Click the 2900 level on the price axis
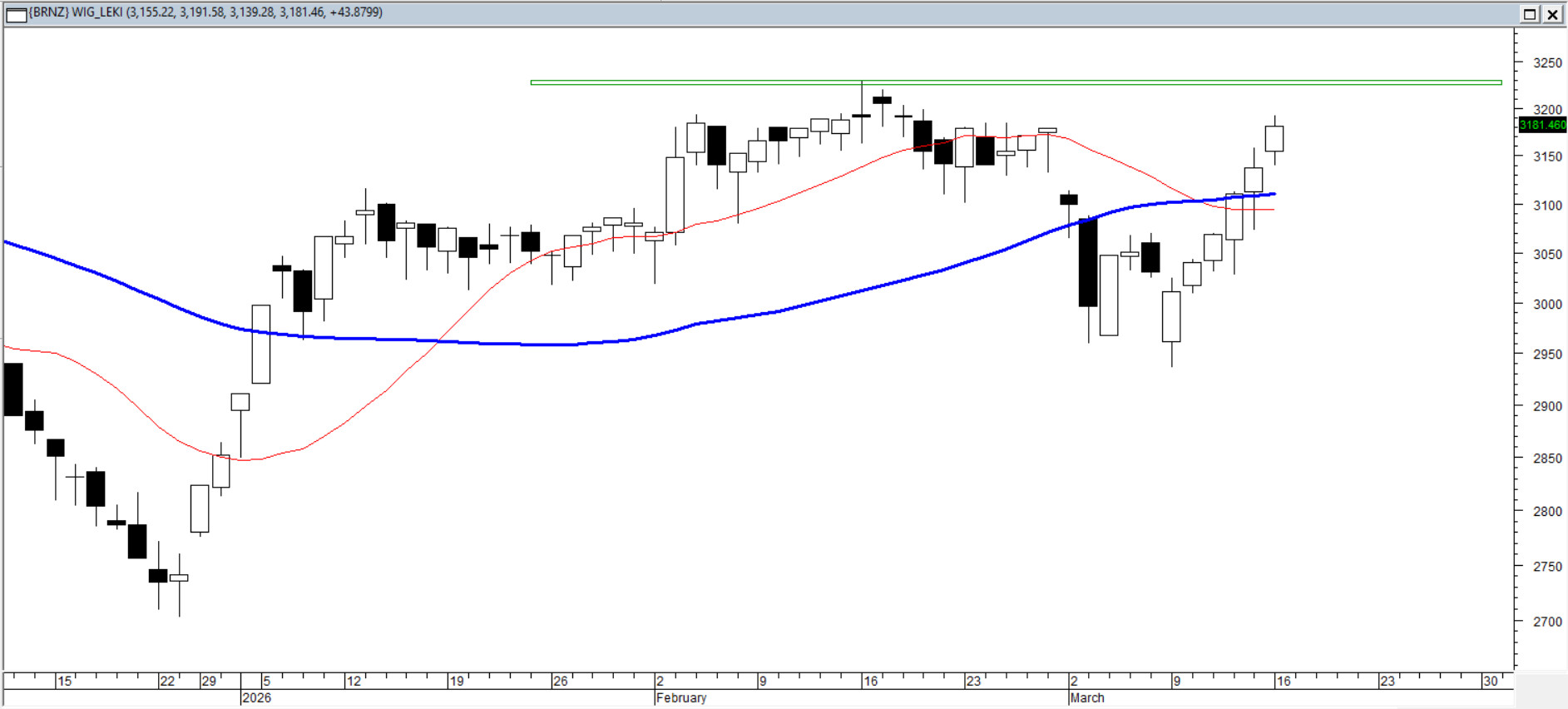 [x=1547, y=406]
